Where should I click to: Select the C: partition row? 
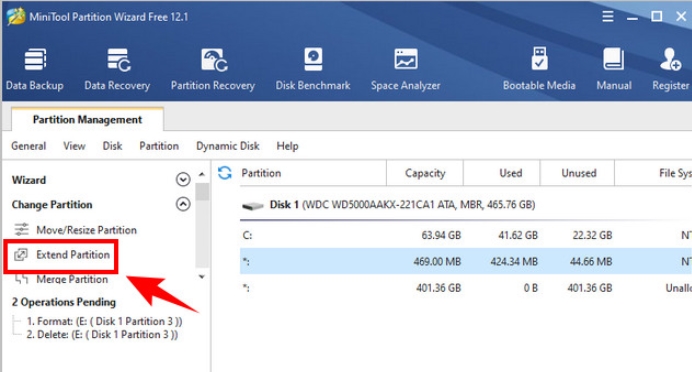click(x=466, y=235)
